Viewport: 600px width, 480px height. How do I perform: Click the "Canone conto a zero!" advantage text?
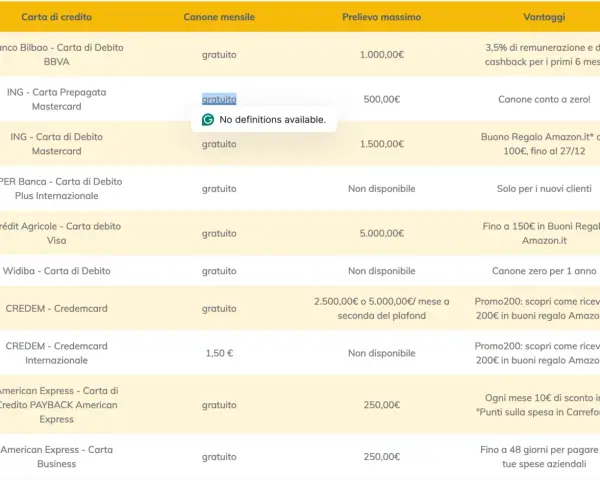(x=544, y=100)
